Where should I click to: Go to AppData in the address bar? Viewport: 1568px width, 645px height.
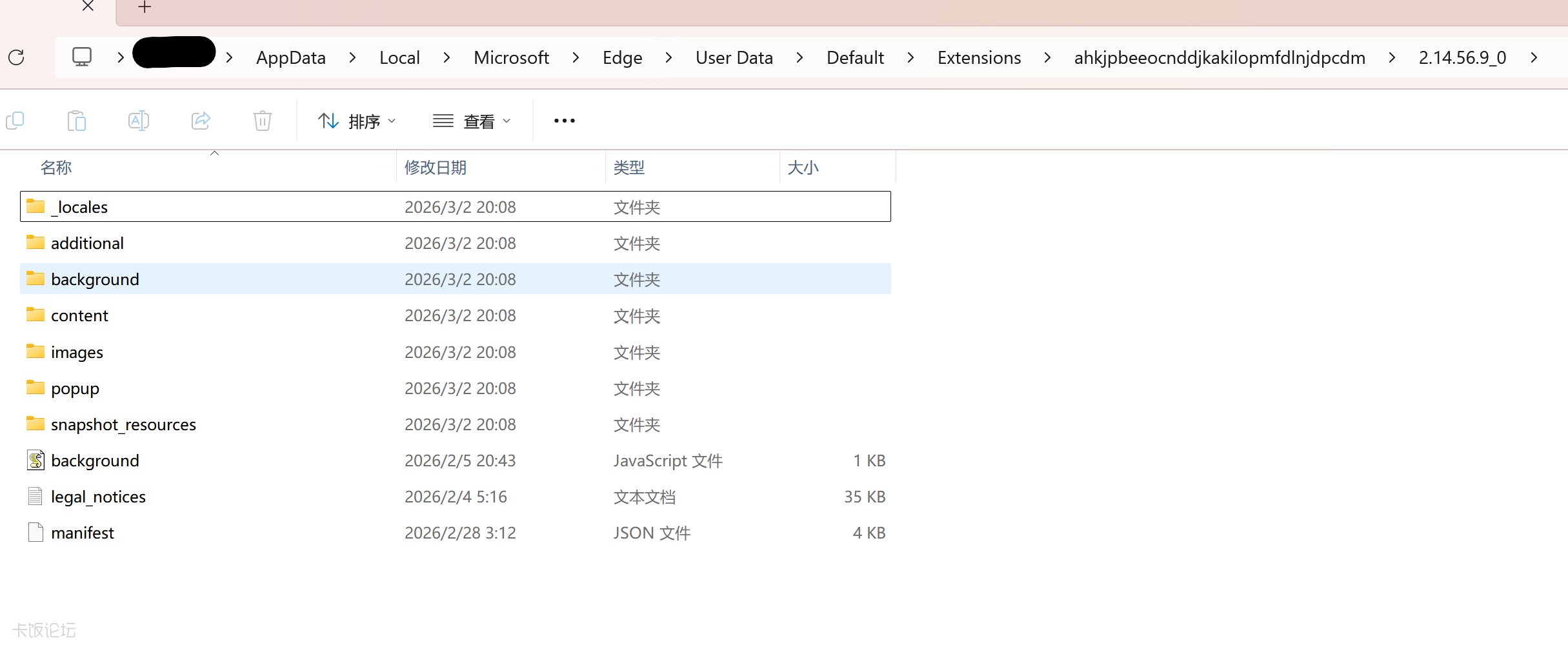point(291,57)
